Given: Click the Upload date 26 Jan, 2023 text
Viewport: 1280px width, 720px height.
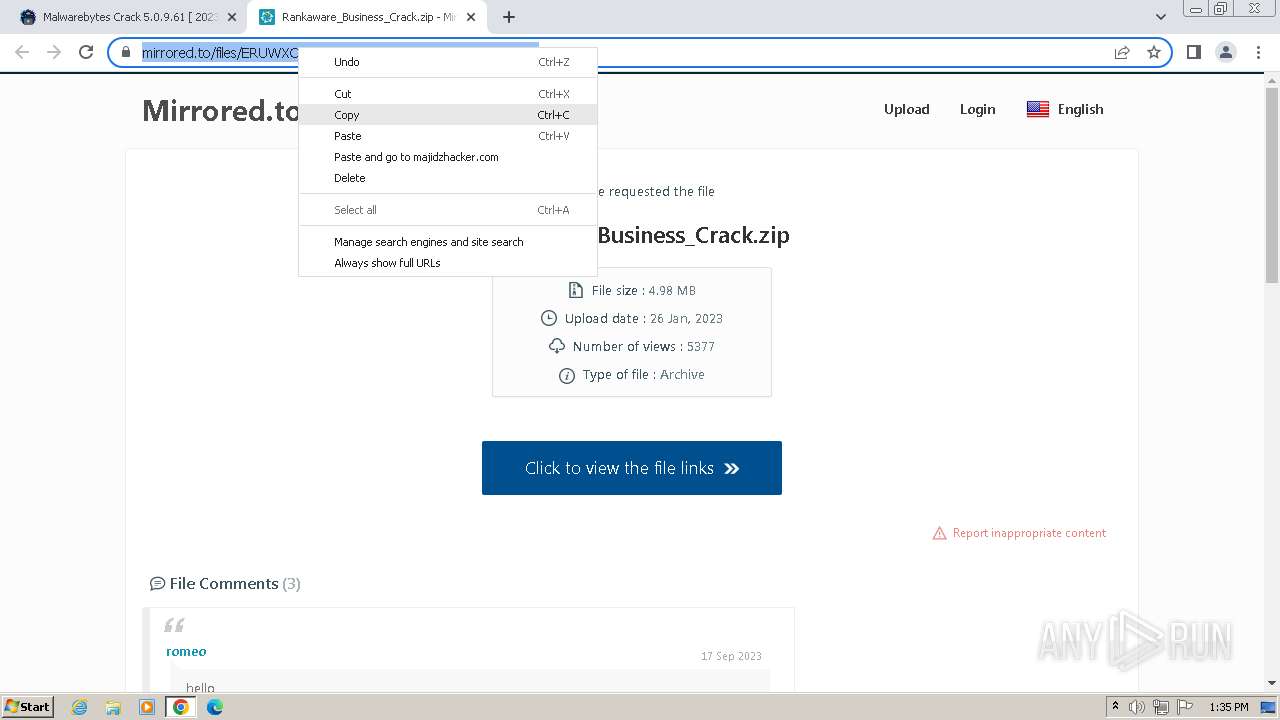Looking at the screenshot, I should pyautogui.click(x=643, y=318).
